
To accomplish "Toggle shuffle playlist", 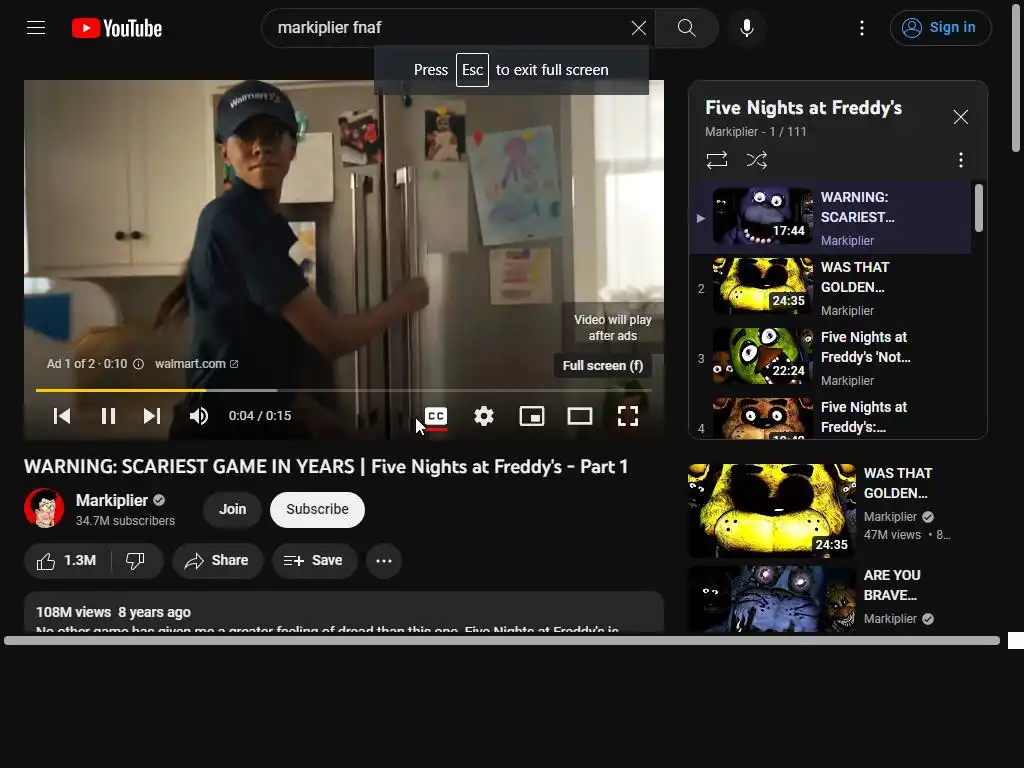I will [756, 160].
